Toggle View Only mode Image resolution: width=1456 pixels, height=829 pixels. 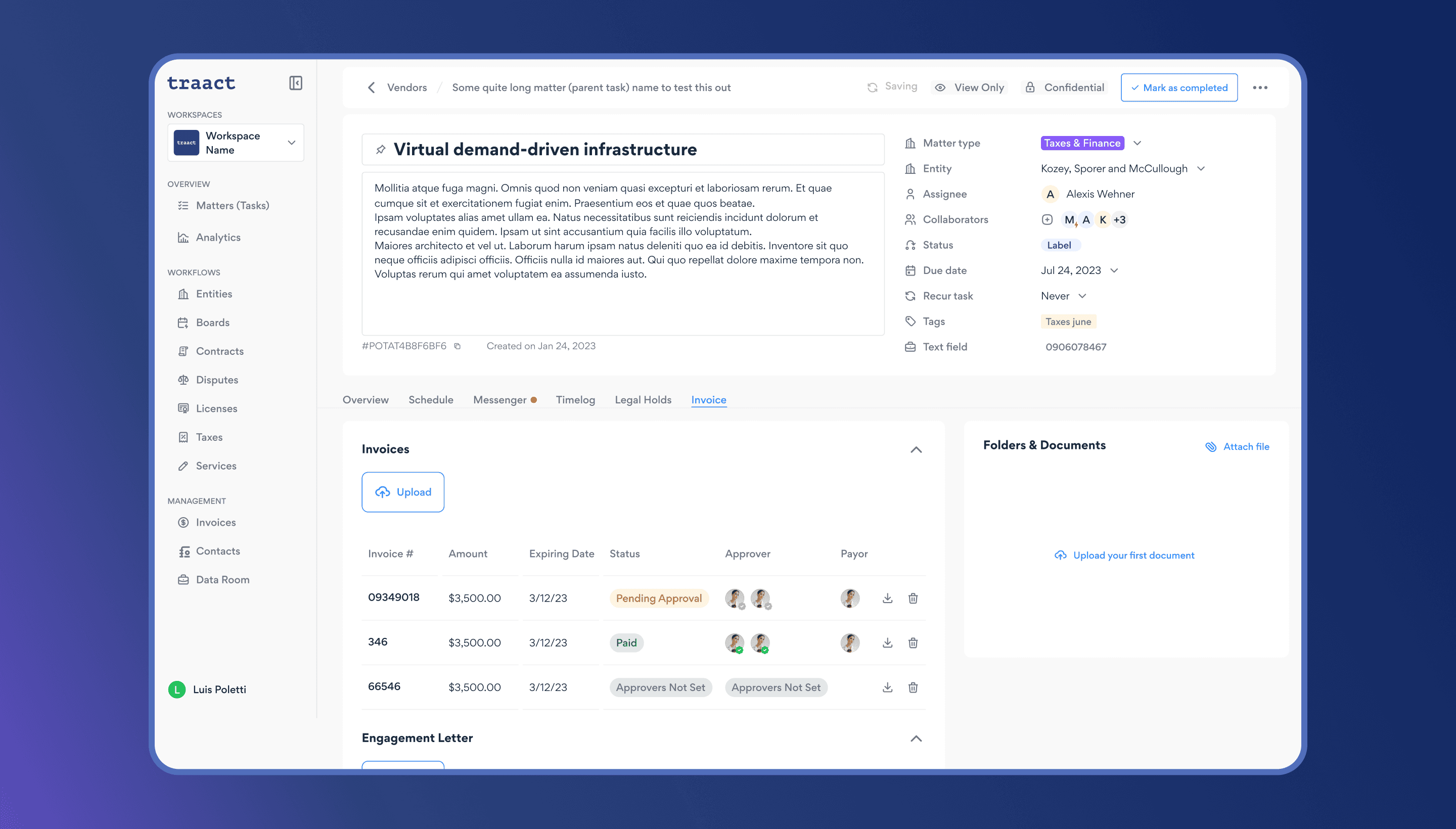tap(970, 87)
